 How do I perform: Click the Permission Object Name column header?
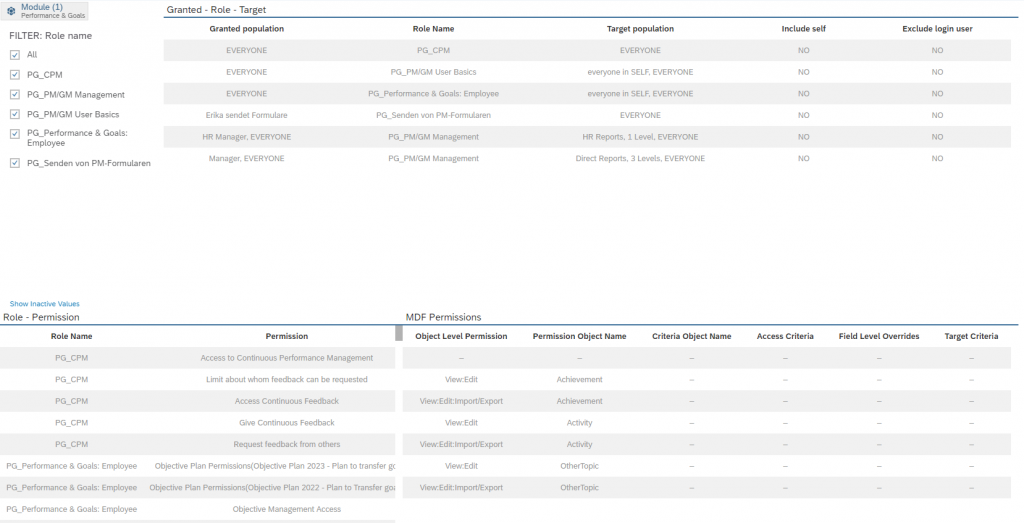tap(579, 336)
